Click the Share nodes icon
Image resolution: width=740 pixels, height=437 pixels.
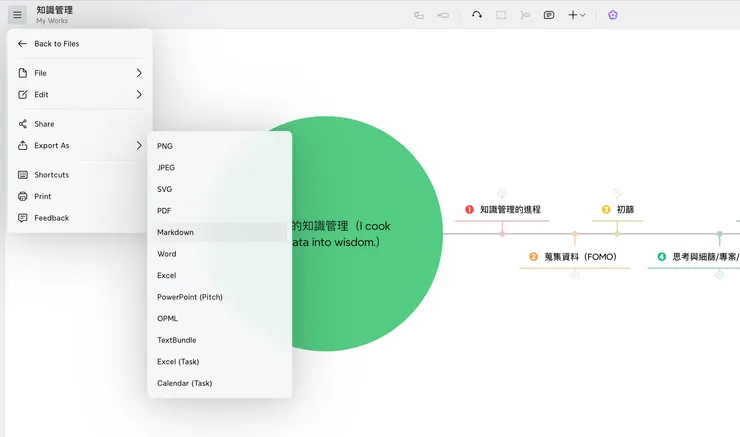coord(23,124)
